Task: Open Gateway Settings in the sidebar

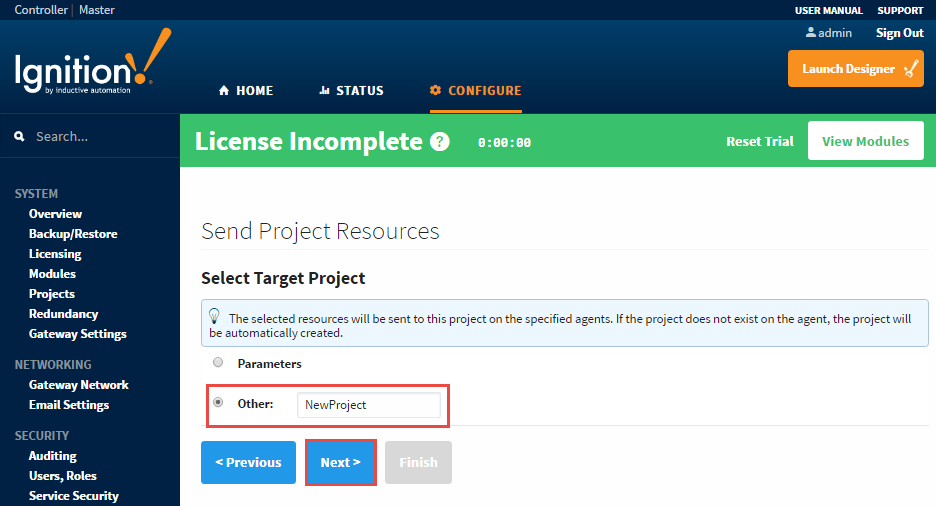Action: (x=78, y=334)
